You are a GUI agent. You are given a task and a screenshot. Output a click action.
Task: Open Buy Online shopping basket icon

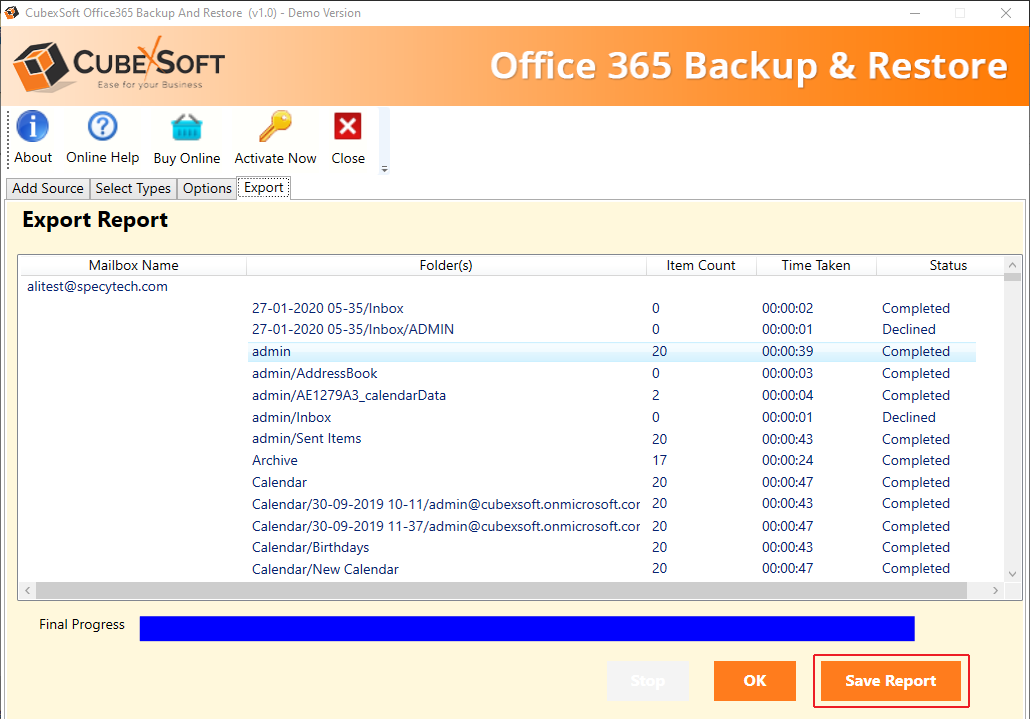(x=187, y=127)
